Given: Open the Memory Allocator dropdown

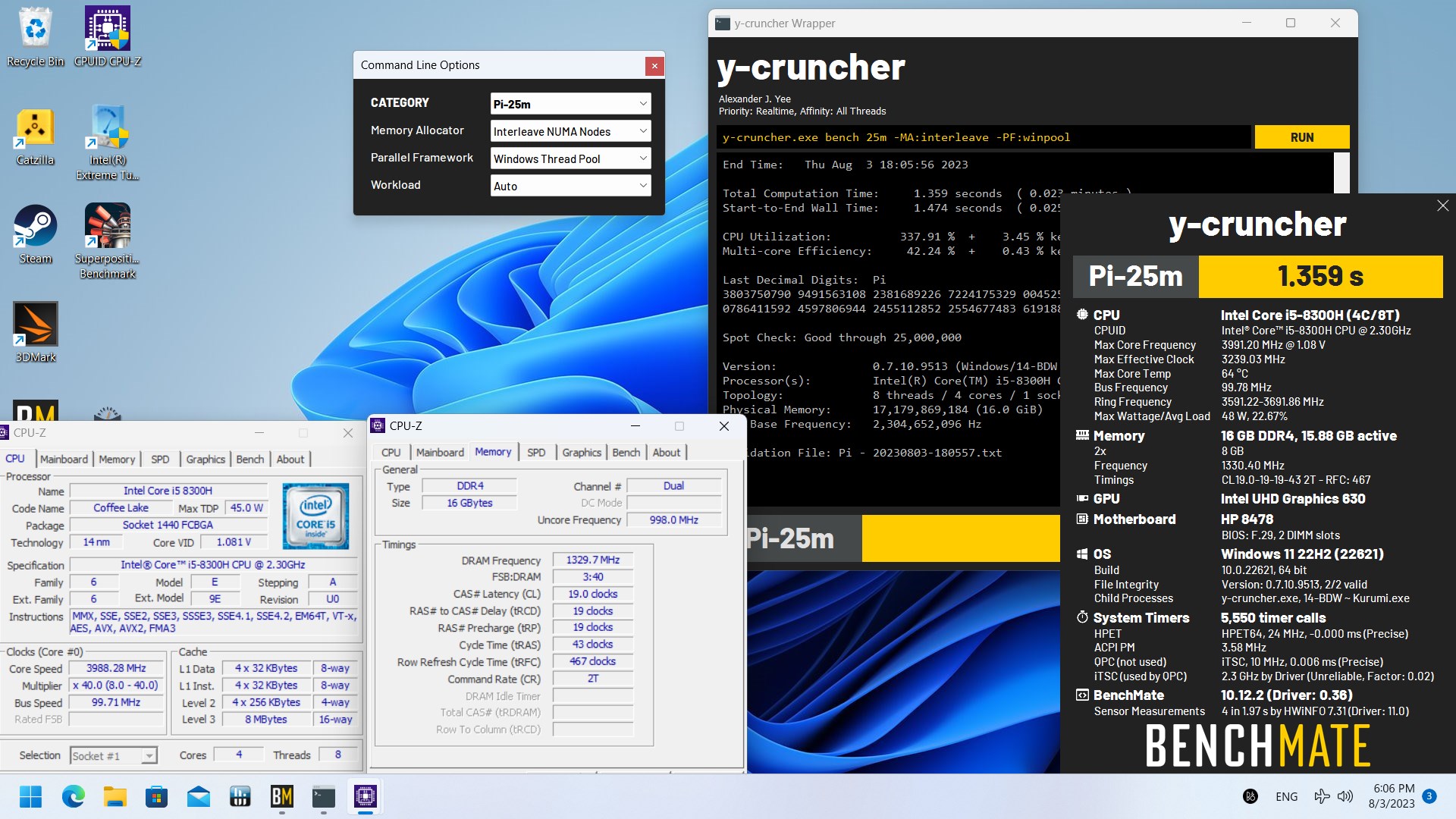Looking at the screenshot, I should pos(570,131).
